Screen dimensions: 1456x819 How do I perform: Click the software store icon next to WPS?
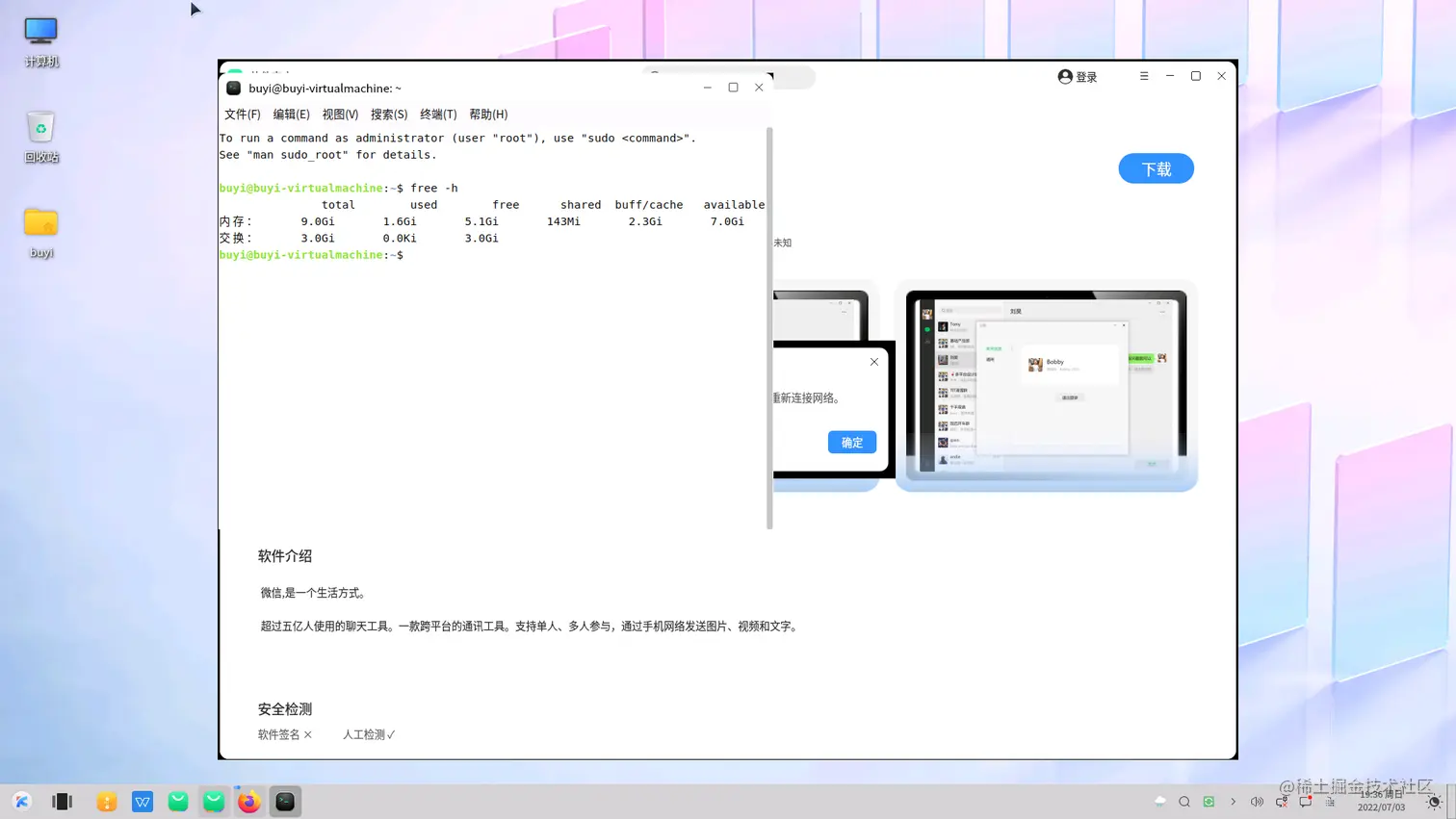coord(178,802)
